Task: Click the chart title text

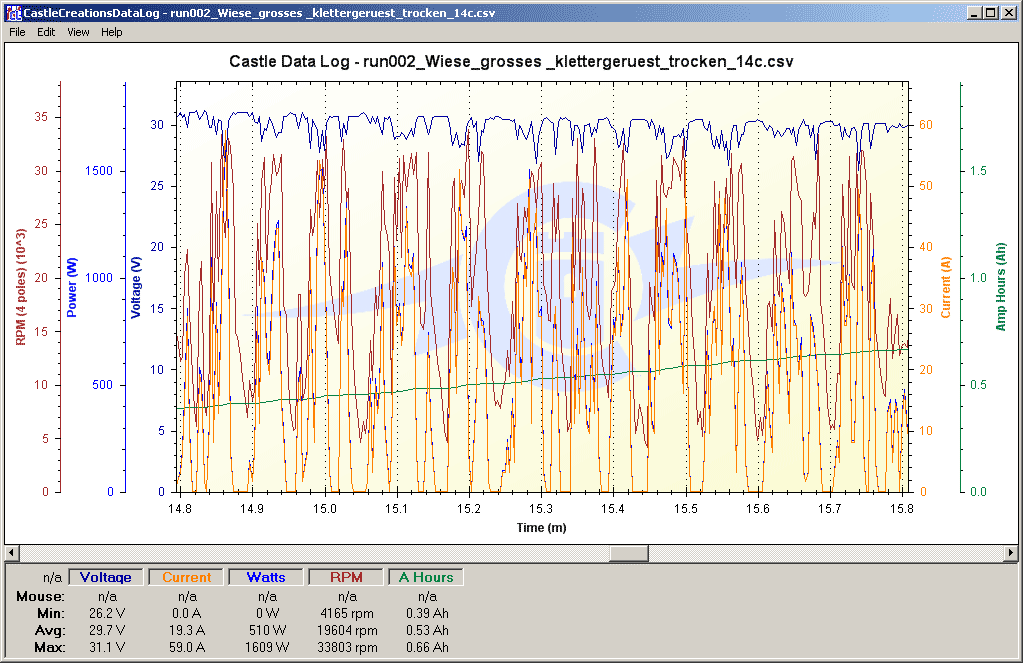Action: (511, 61)
